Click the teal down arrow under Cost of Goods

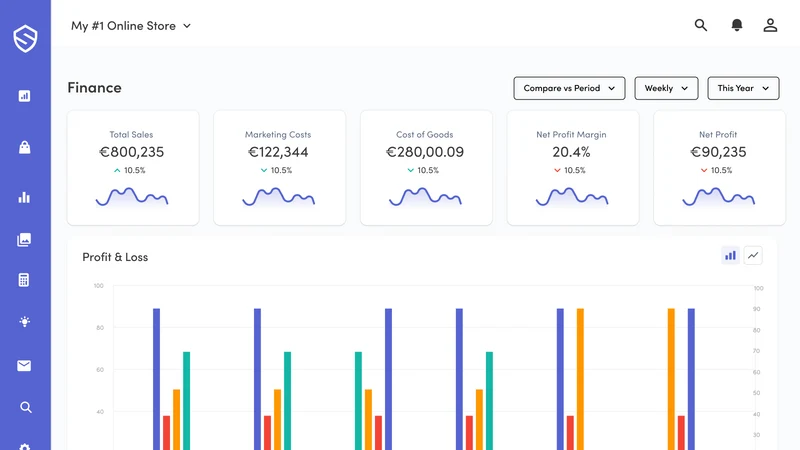pos(411,170)
